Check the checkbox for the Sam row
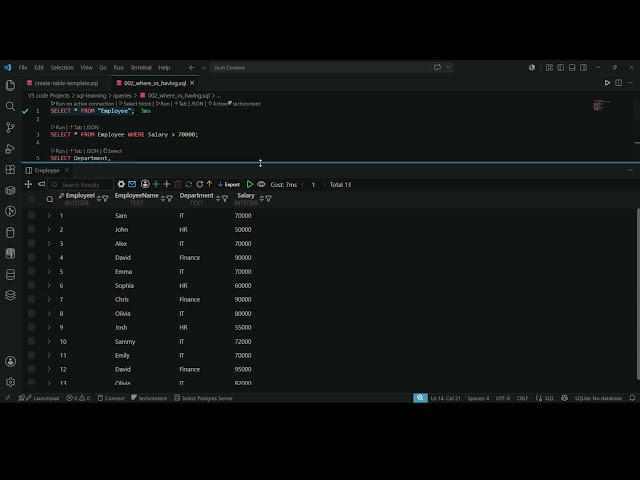Viewport: 640px width, 480px height. point(31,215)
